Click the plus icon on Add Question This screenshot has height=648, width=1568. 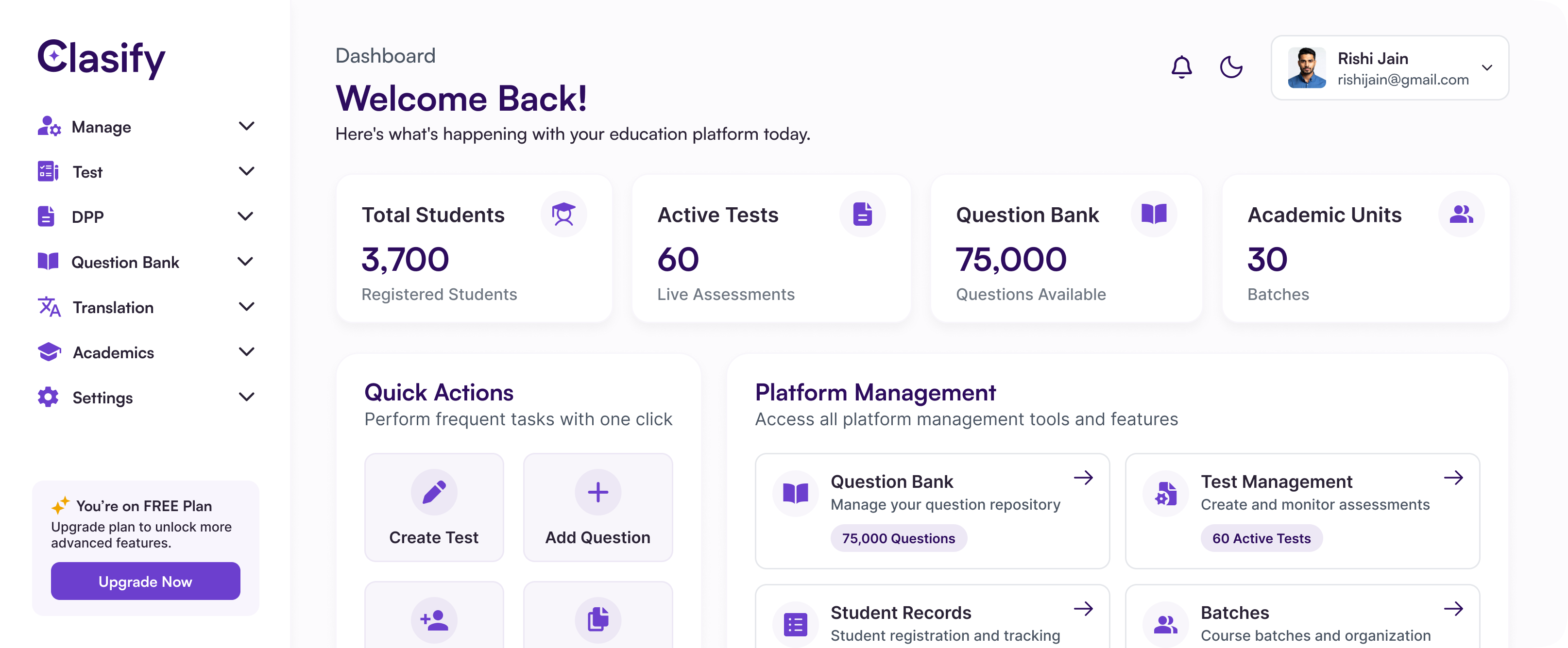coord(598,492)
